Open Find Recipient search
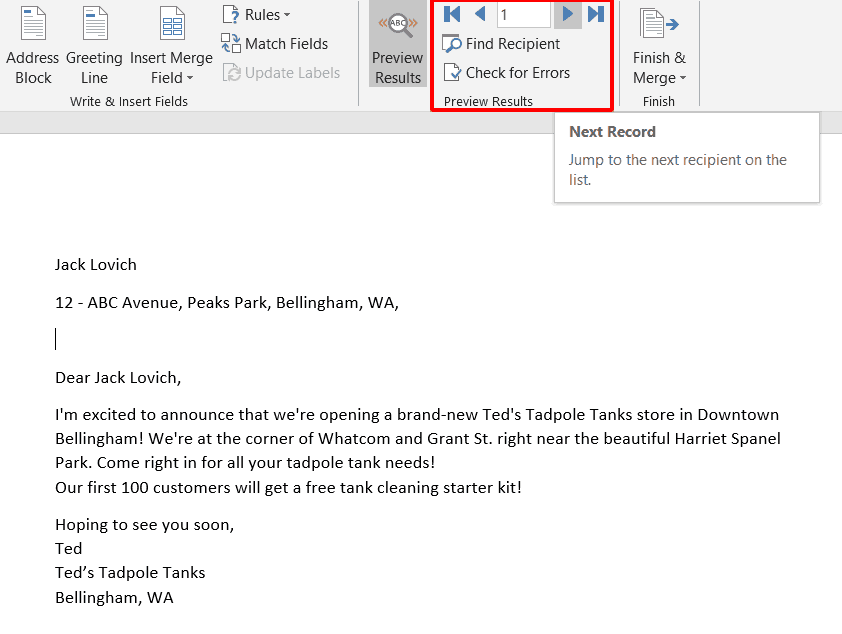The width and height of the screenshot is (842, 634). [501, 44]
